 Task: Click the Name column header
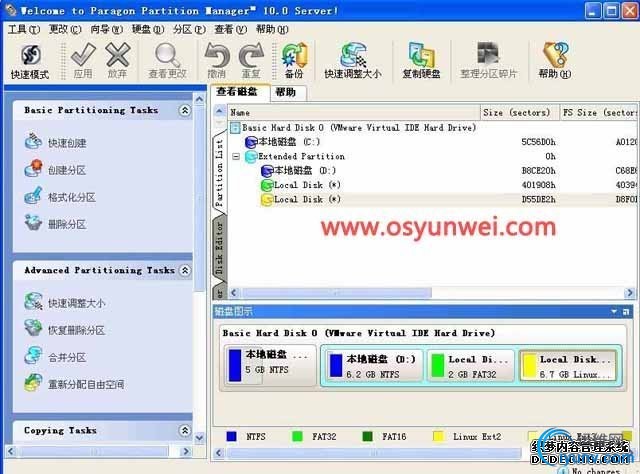[x=354, y=112]
